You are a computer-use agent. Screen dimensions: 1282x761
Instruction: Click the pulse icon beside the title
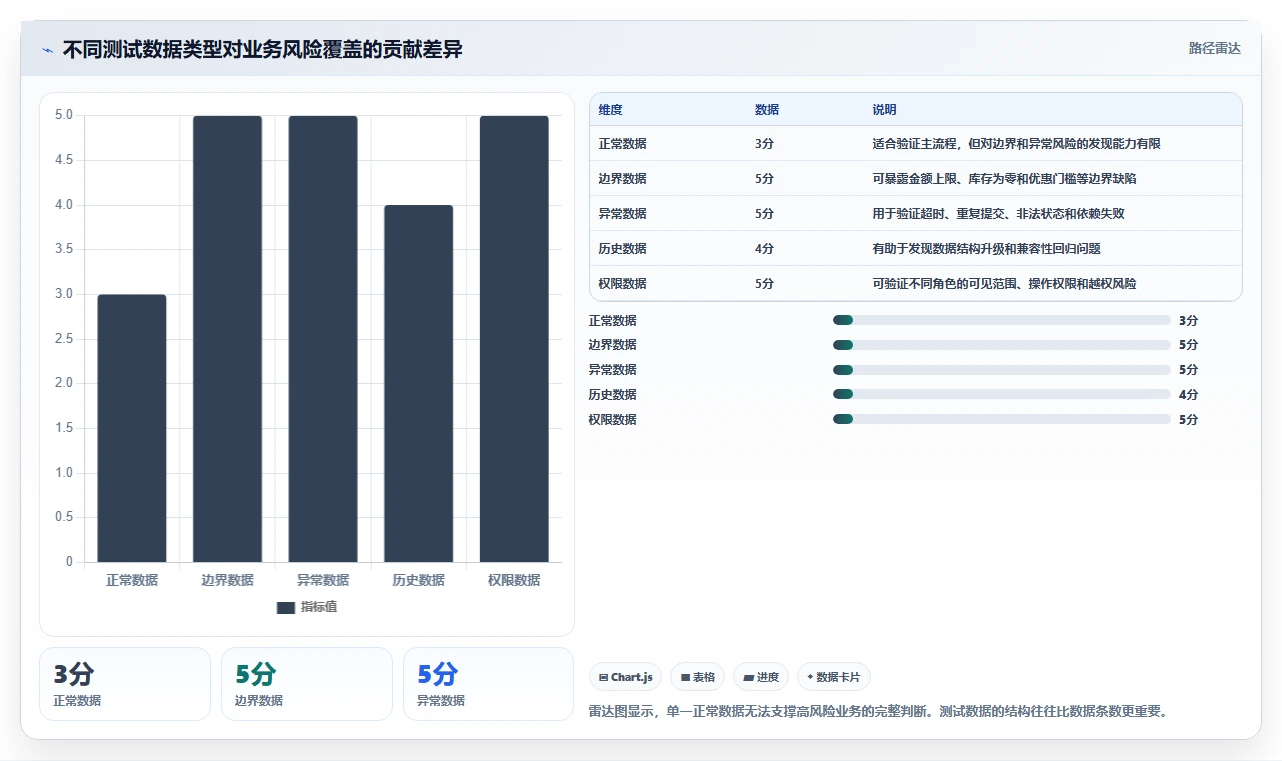47,50
